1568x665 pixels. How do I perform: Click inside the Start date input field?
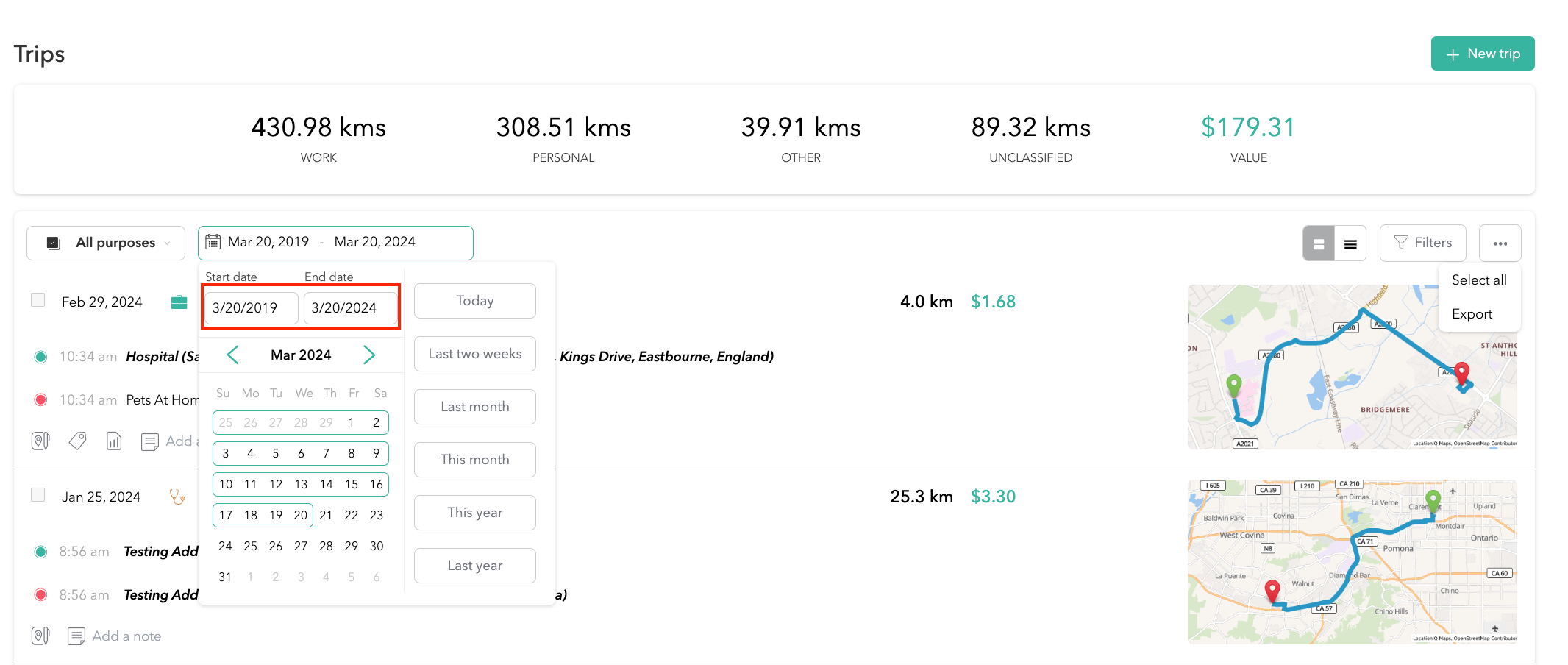(249, 307)
